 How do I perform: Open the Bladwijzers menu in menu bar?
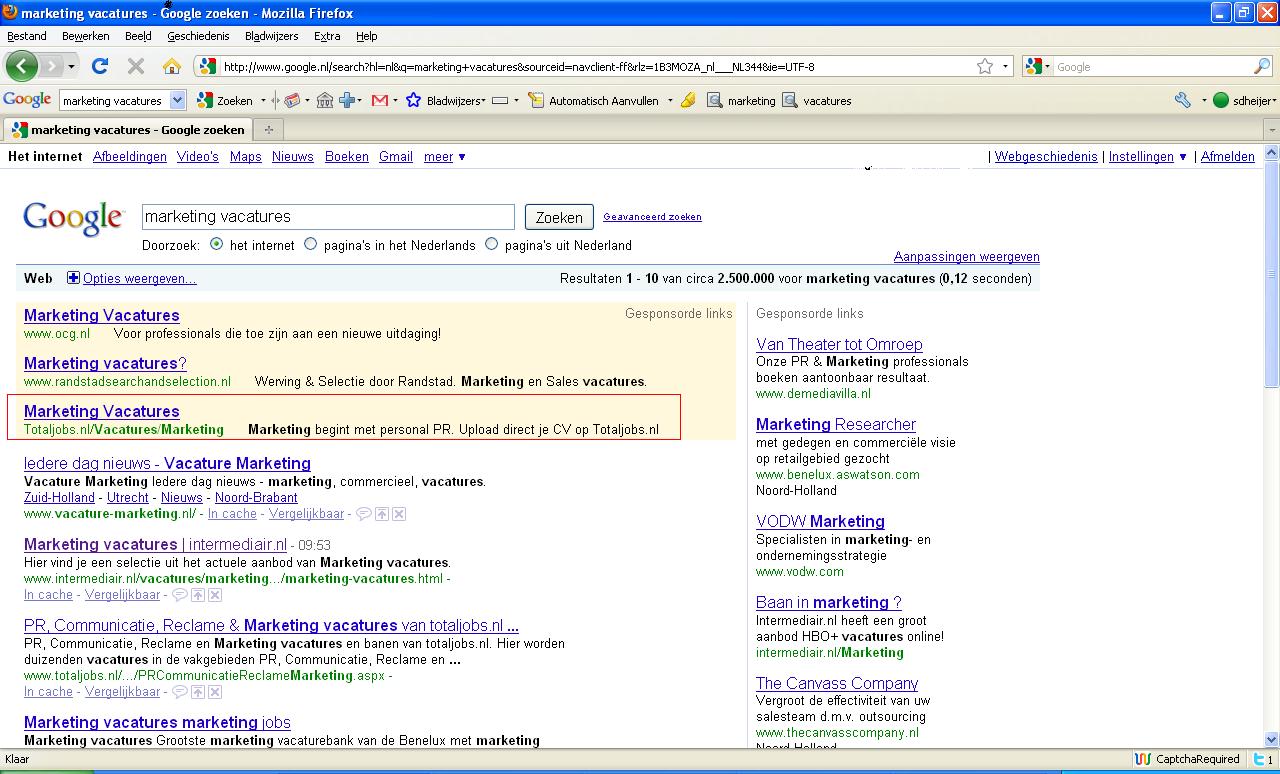[271, 36]
